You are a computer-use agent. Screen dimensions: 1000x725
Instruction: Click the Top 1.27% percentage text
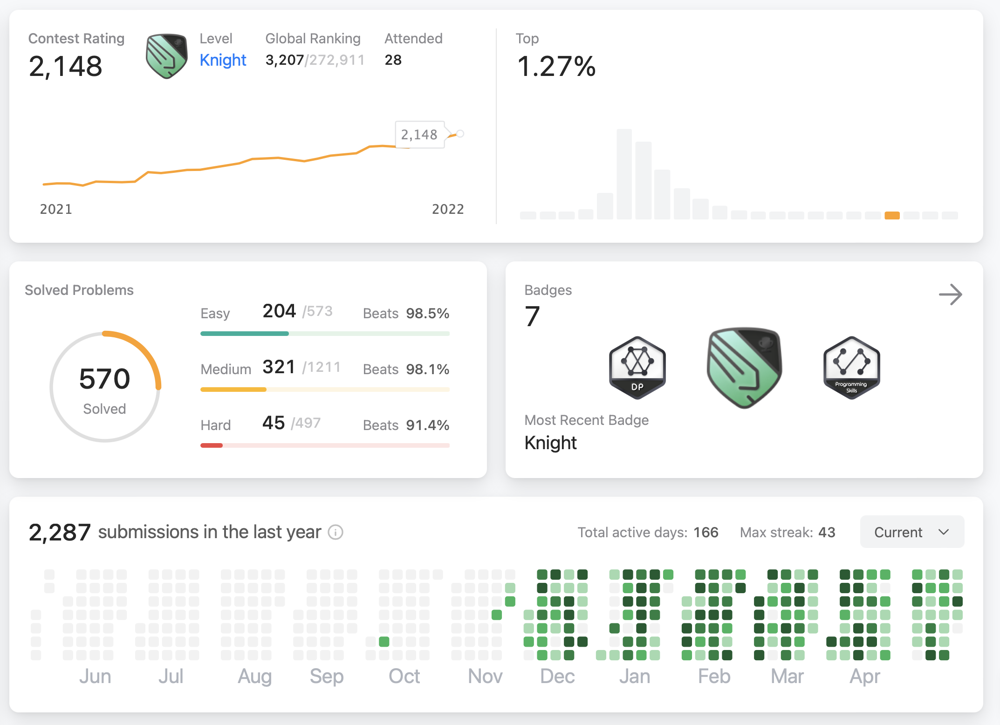556,67
